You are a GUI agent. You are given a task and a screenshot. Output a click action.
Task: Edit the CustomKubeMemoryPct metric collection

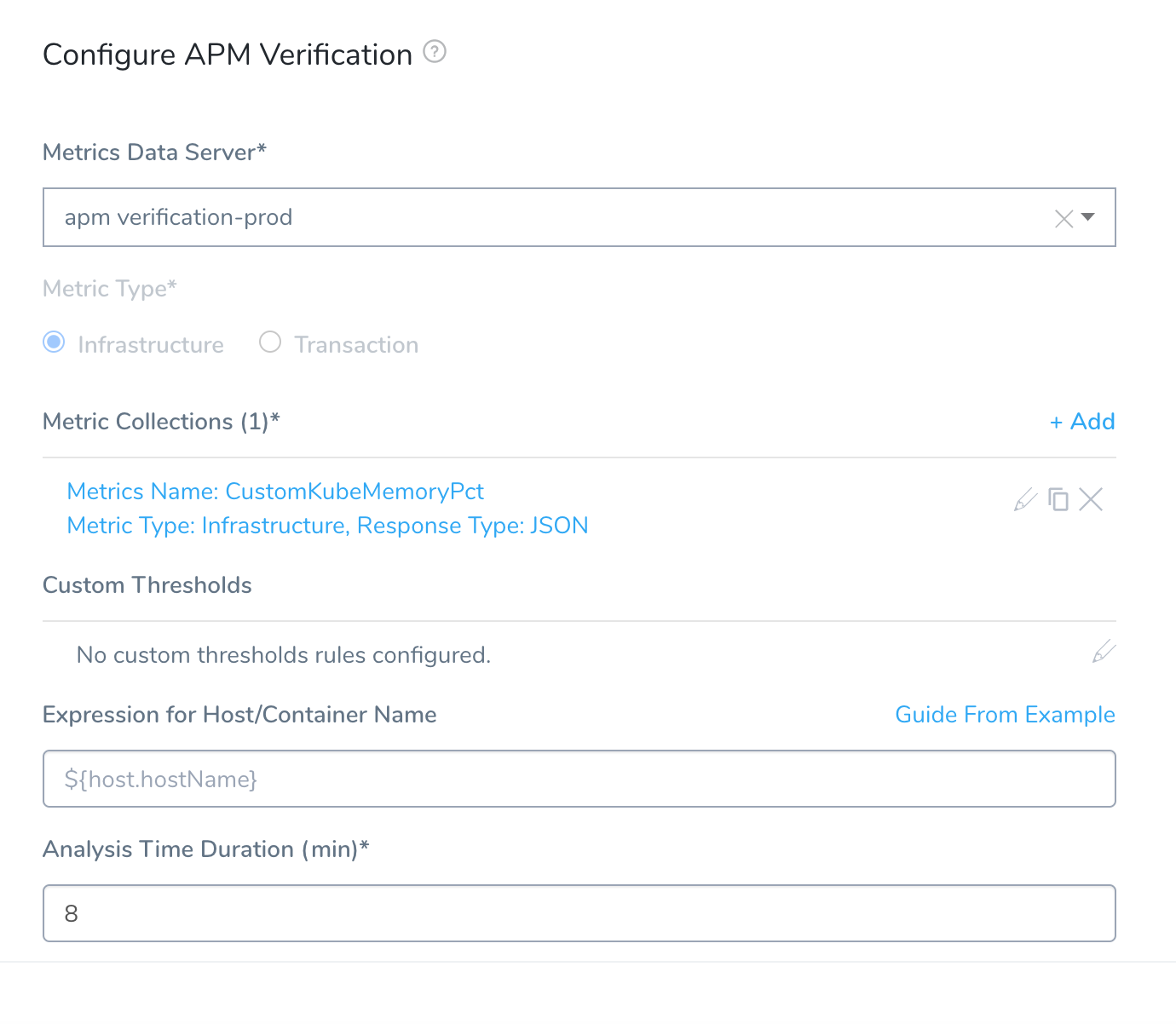coord(1025,499)
